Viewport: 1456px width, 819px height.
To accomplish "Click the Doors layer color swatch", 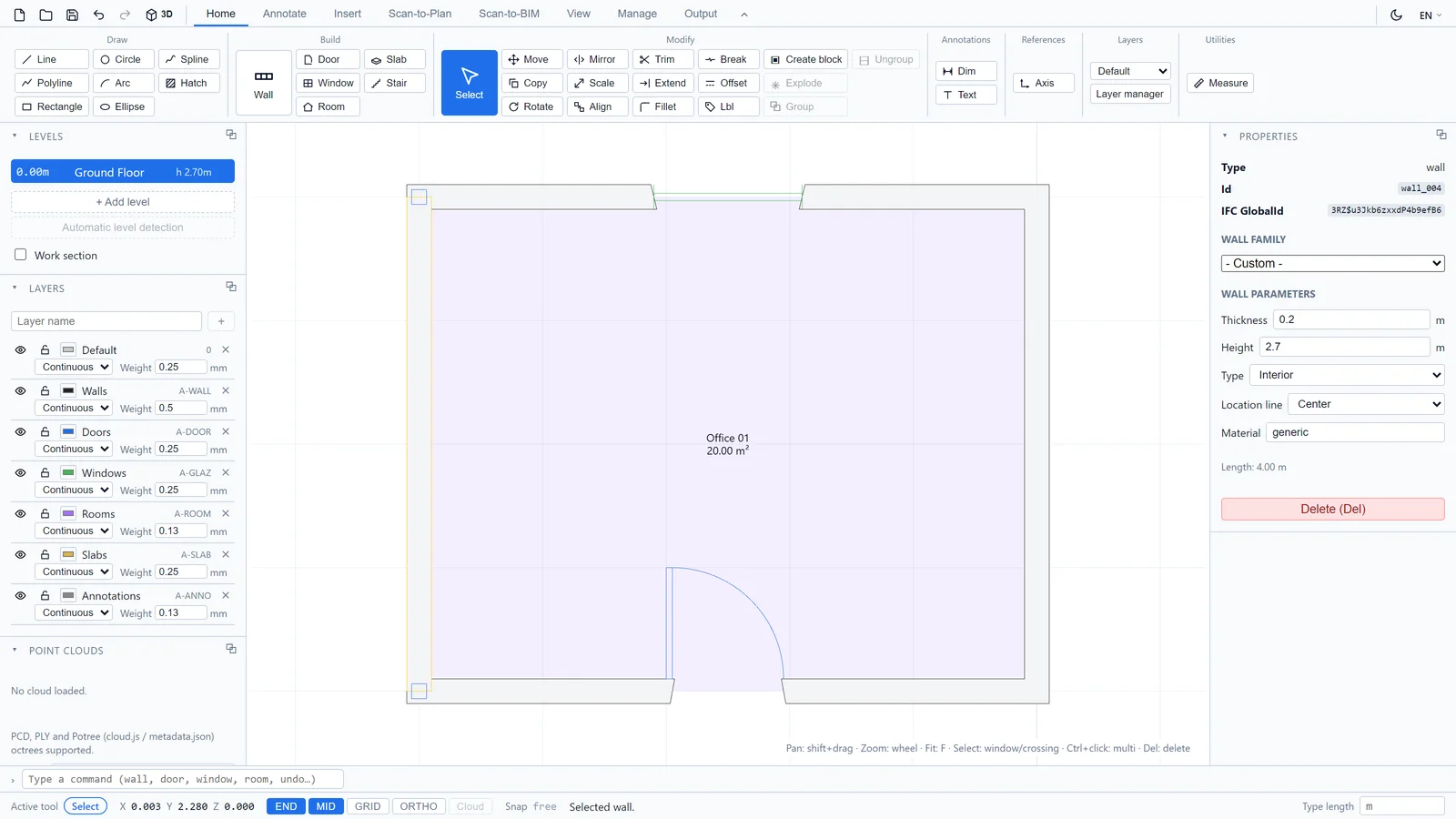I will click(68, 431).
